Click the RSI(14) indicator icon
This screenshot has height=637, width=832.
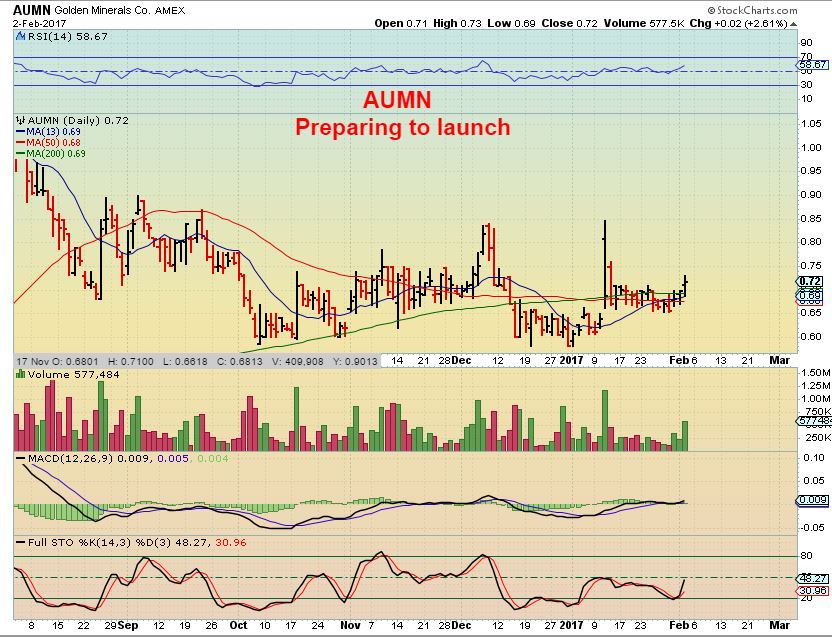tap(20, 36)
